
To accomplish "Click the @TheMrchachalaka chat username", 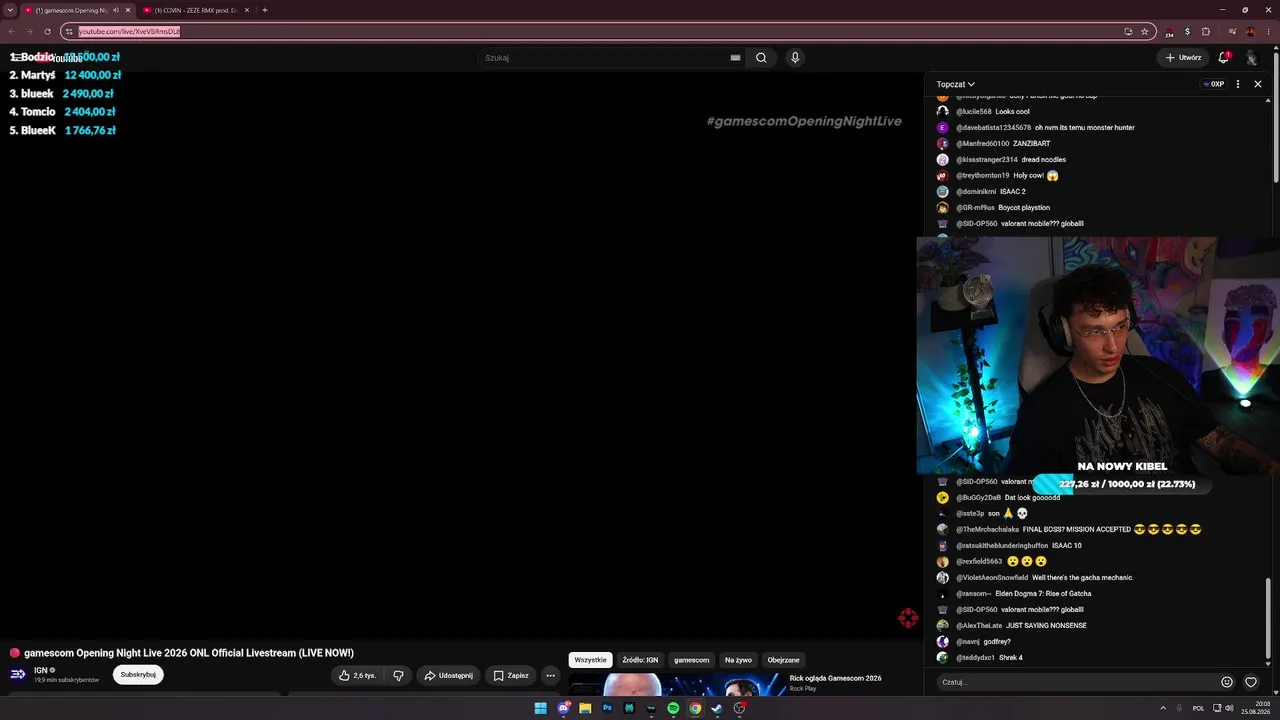I will tap(987, 530).
